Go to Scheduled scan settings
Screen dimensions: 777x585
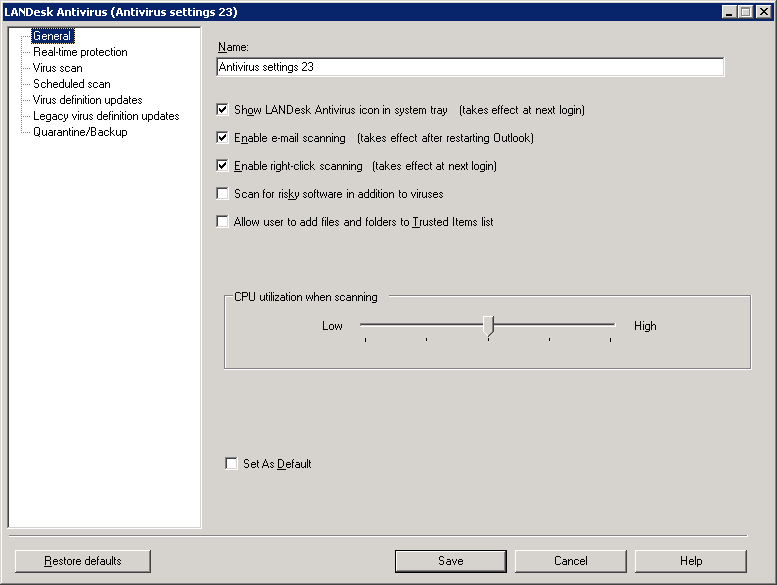click(72, 84)
